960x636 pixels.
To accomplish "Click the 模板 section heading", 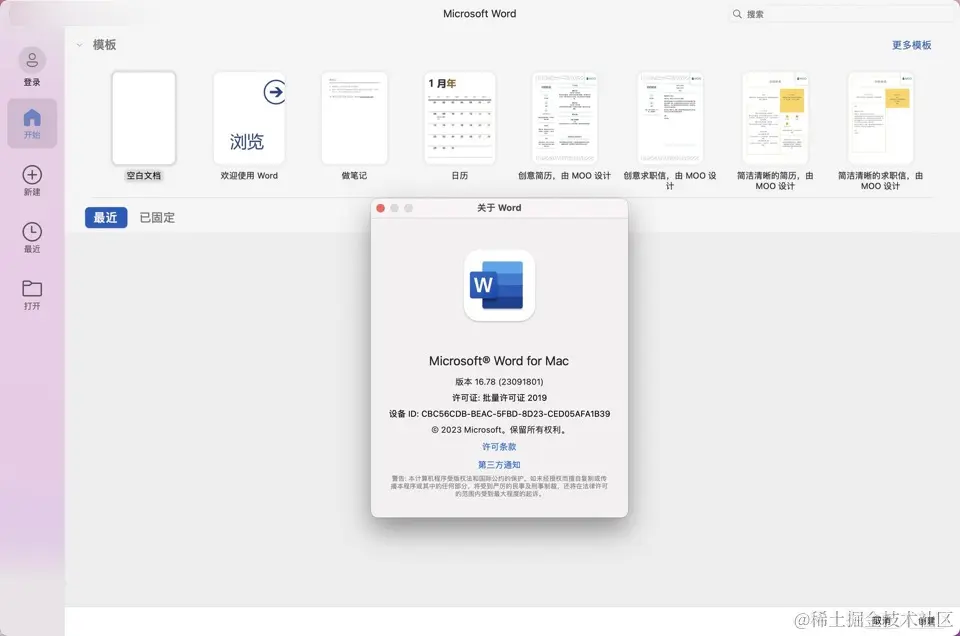I will click(x=104, y=45).
